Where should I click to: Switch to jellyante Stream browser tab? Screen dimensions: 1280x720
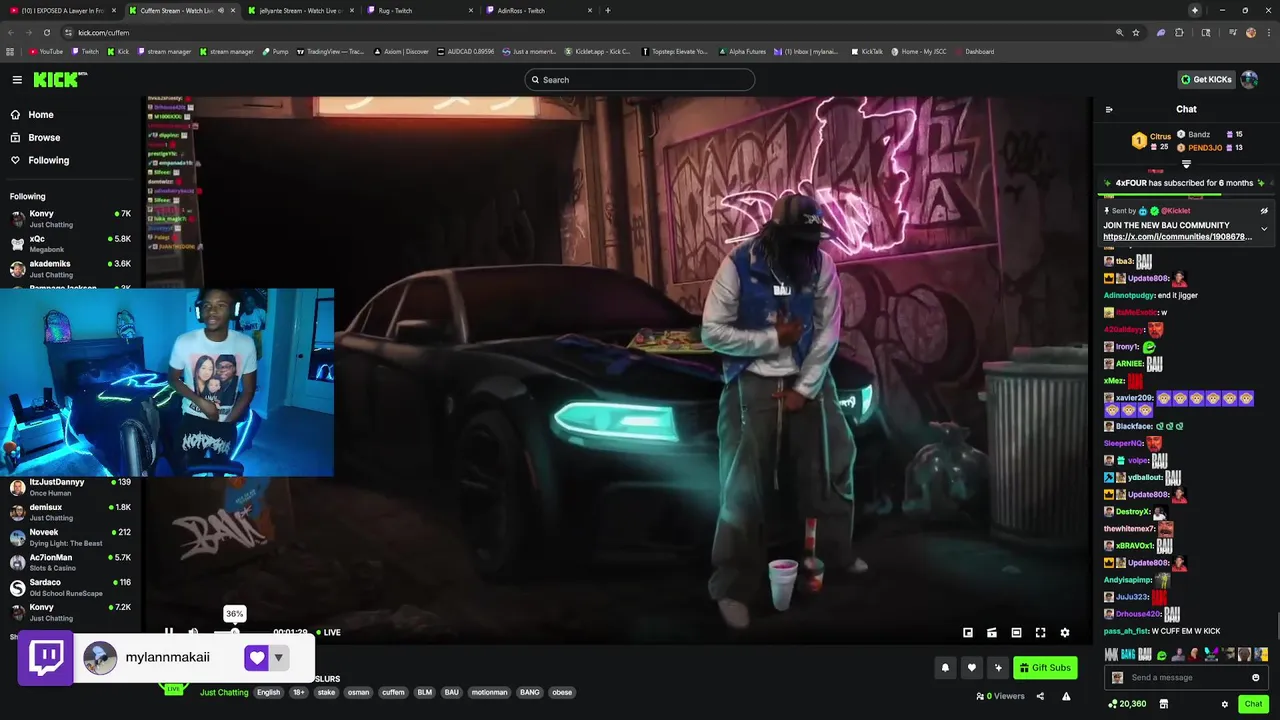click(x=298, y=10)
